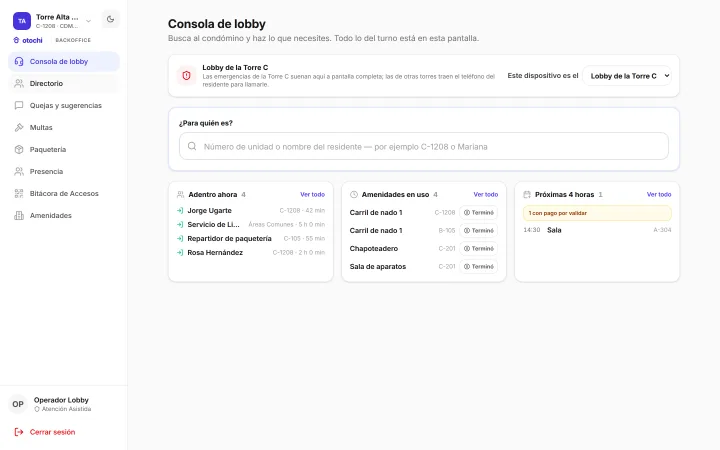The width and height of the screenshot is (720, 450).
Task: Open Bitácora de Accesos
Action: coord(64,194)
